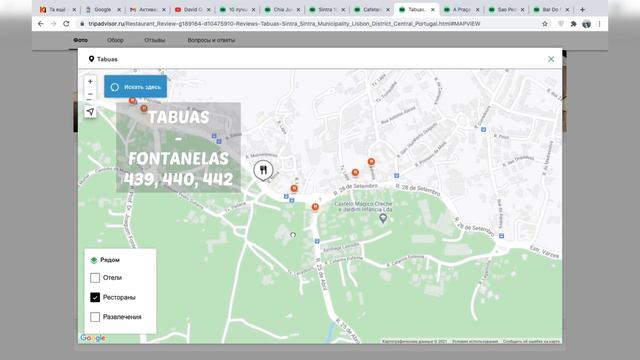Click 'Искать здесь' search here button
The image size is (640, 360).
coord(136,87)
